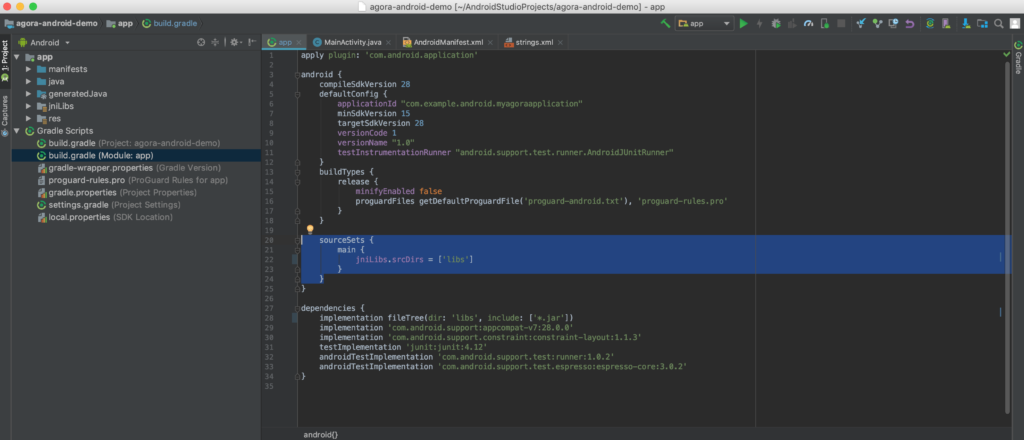
Task: Click the Search Everywhere magnifier icon
Action: [x=999, y=24]
